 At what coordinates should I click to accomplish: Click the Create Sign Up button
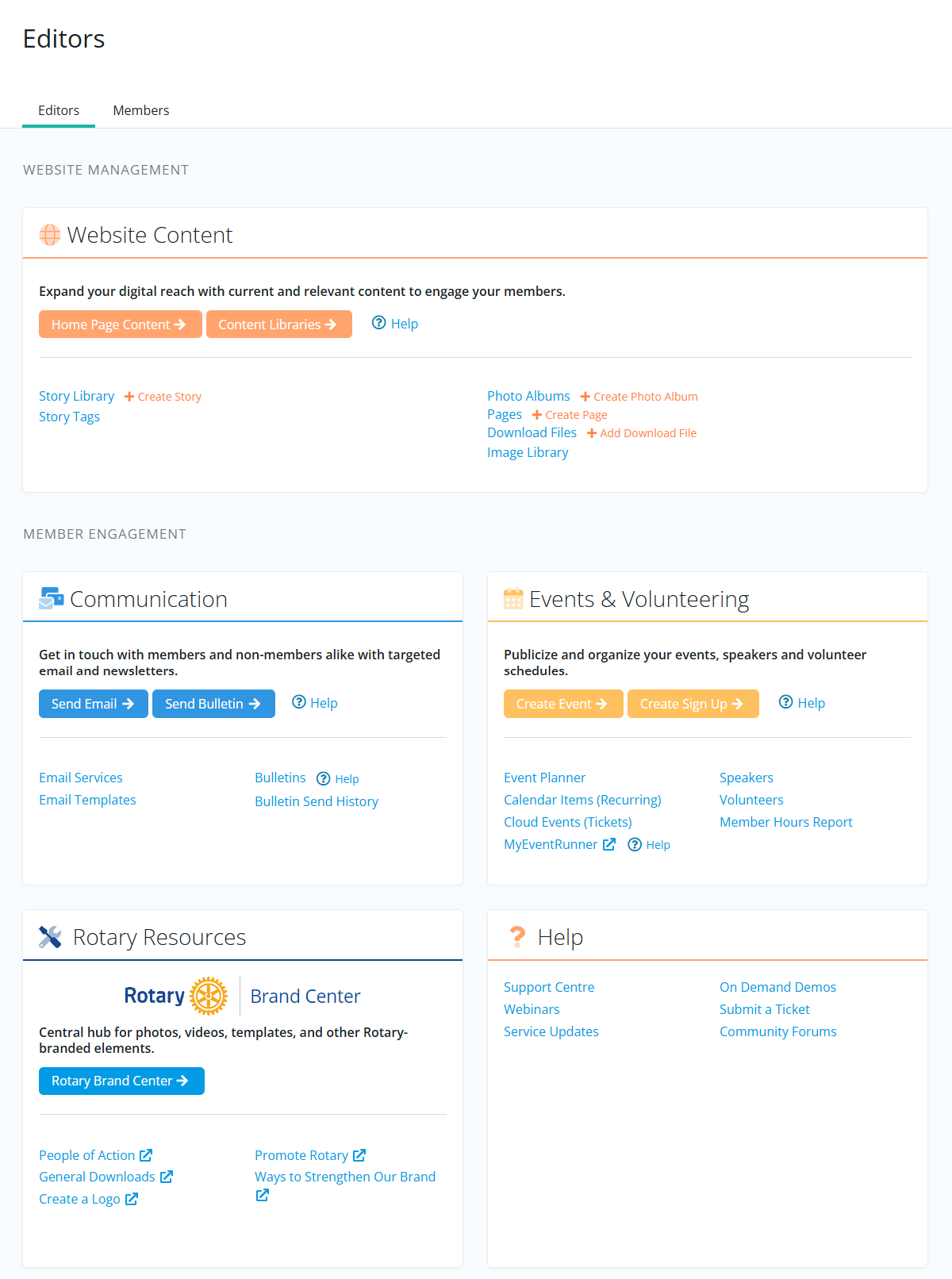(x=693, y=704)
